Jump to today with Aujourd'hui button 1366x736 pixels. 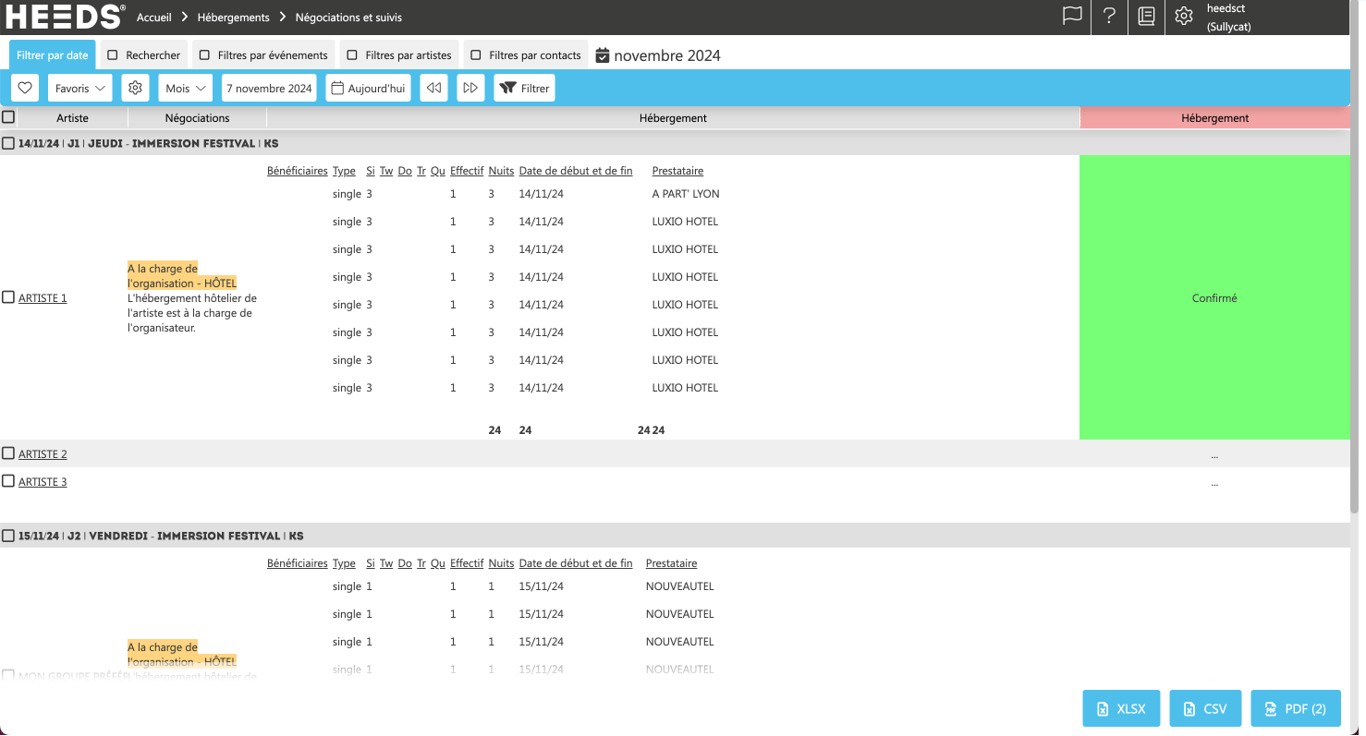tap(368, 88)
